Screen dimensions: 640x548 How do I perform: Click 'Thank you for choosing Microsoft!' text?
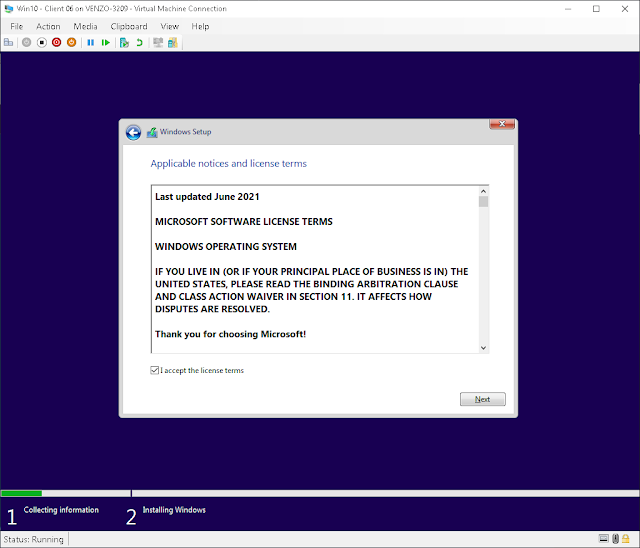click(230, 334)
